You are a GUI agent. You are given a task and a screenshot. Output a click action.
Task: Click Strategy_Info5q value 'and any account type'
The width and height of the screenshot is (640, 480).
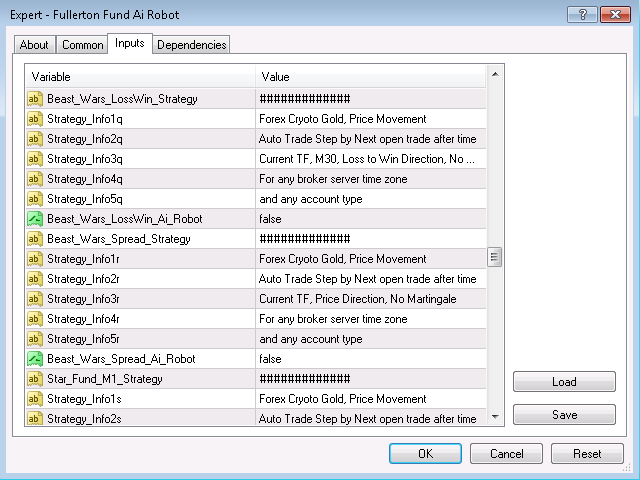[311, 199]
